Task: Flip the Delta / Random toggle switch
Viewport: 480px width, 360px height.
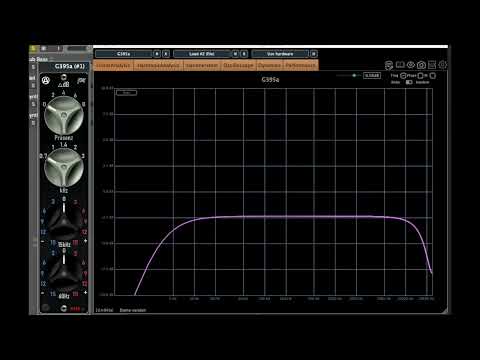Action: tap(409, 82)
